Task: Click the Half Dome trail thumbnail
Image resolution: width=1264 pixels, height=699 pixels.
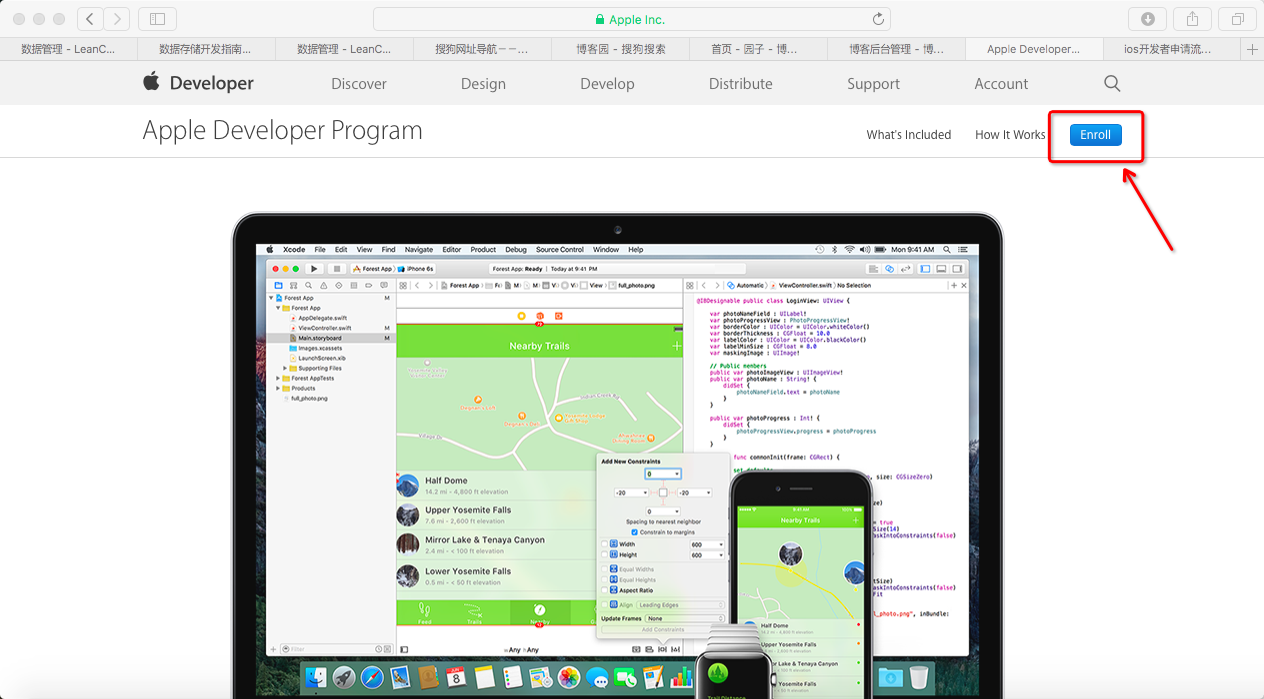Action: coord(407,485)
